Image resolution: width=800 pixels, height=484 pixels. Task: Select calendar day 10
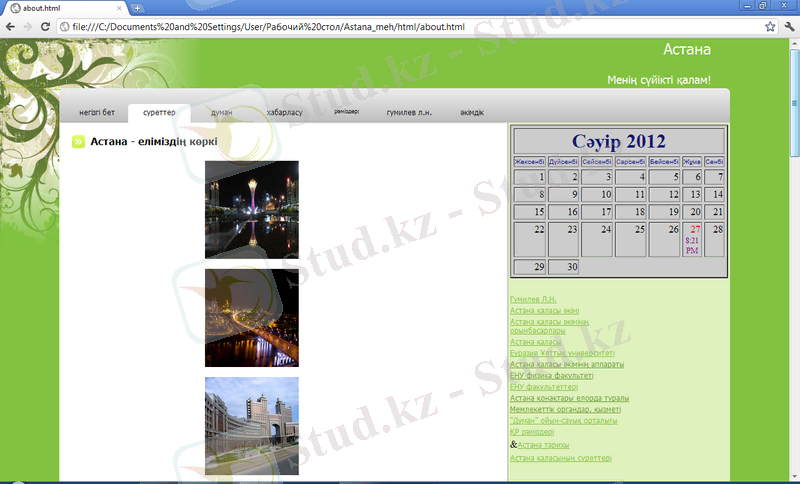(597, 194)
